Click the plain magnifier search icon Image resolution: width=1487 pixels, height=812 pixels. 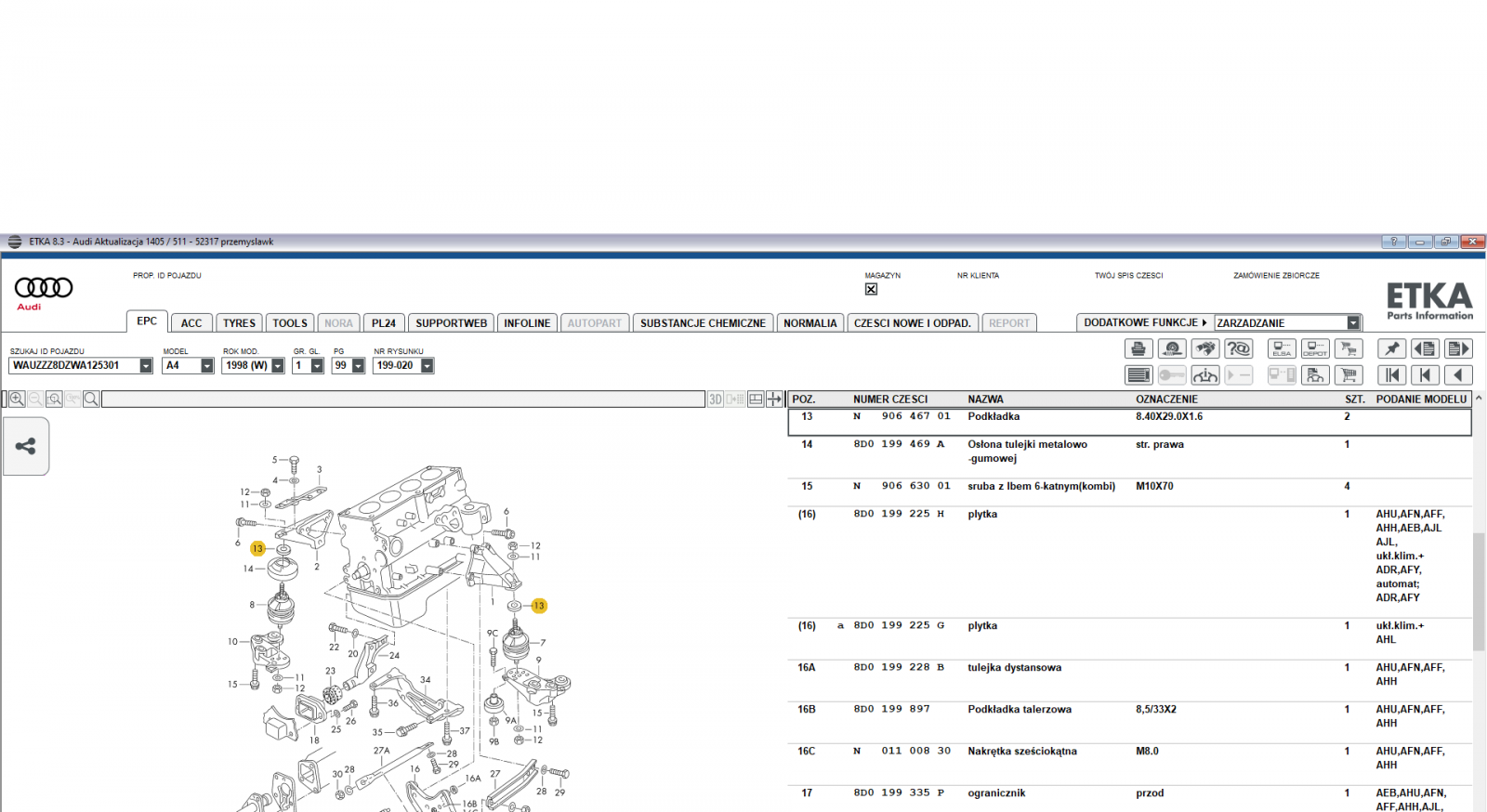click(91, 399)
